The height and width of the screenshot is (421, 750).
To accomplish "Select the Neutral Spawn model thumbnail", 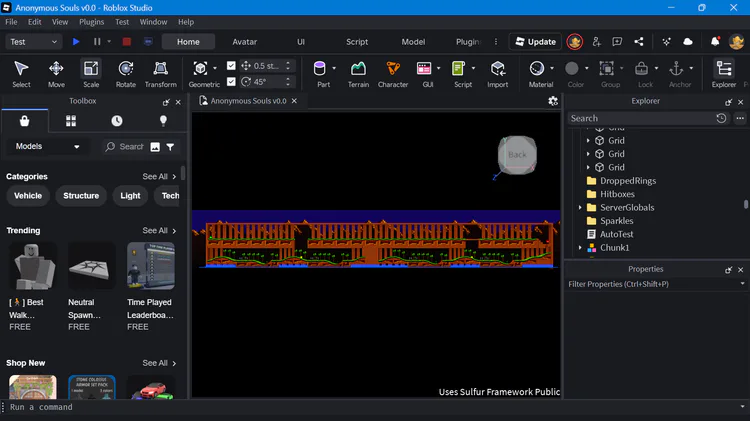I will pyautogui.click(x=91, y=266).
